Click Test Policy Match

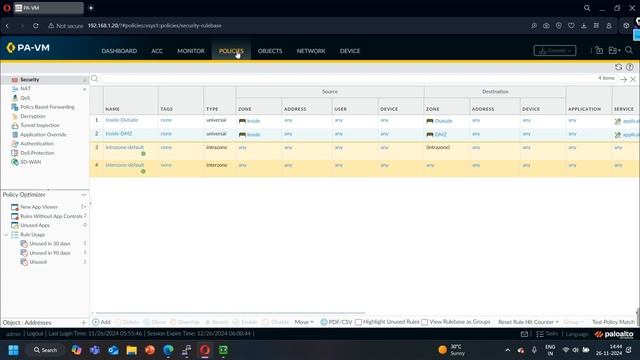pos(613,322)
